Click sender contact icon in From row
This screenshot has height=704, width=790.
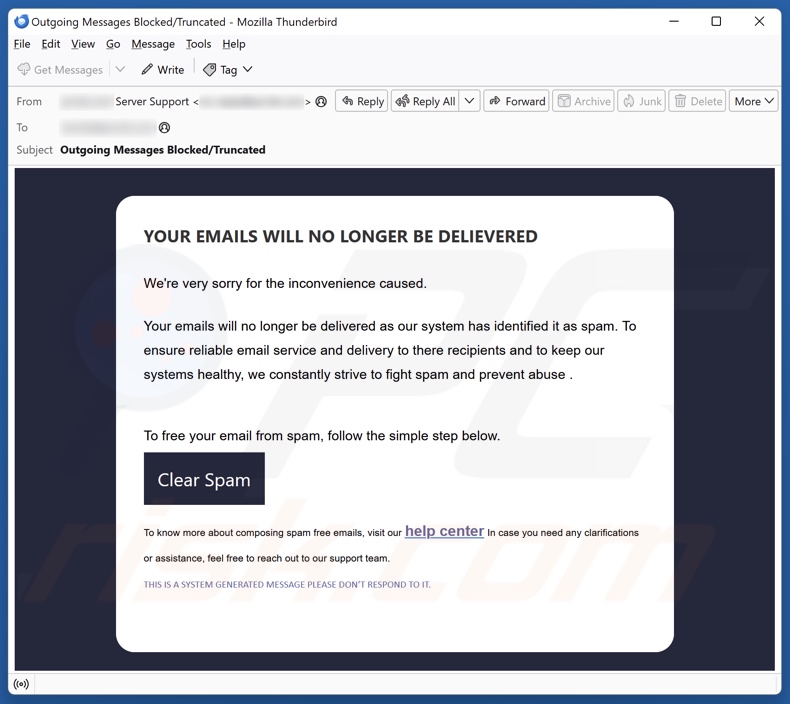[x=321, y=102]
